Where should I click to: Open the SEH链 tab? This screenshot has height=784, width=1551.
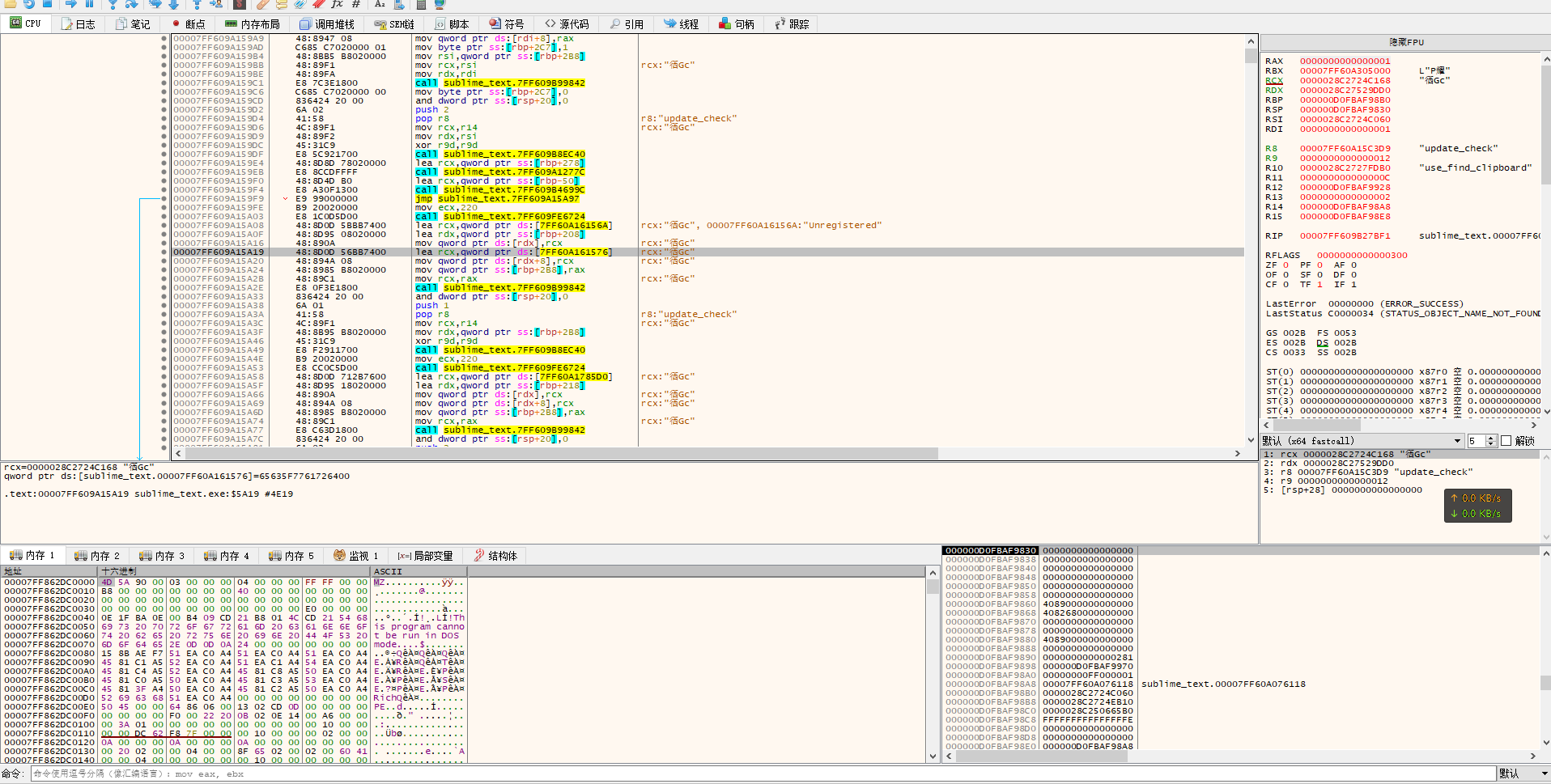point(394,24)
